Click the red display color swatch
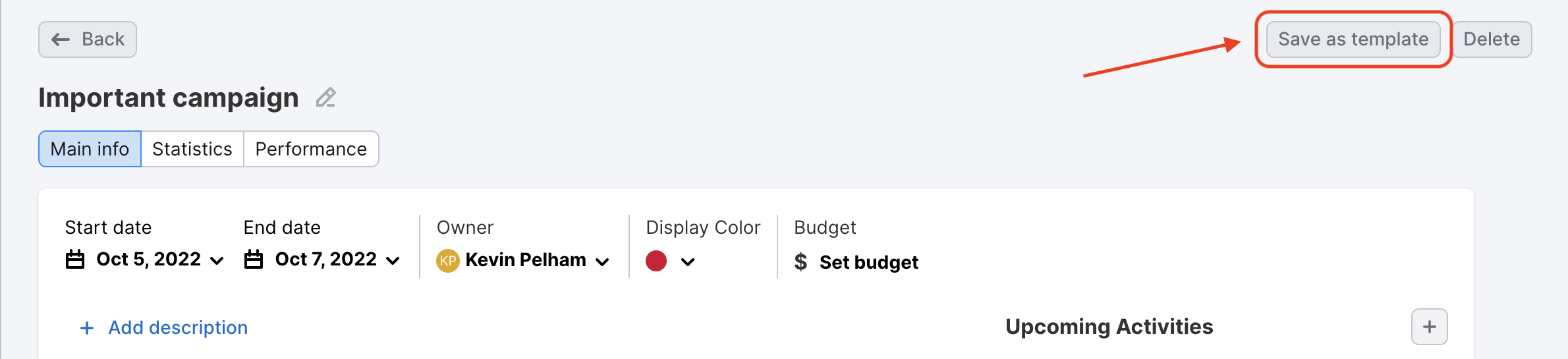Image resolution: width=1568 pixels, height=359 pixels. tap(656, 261)
